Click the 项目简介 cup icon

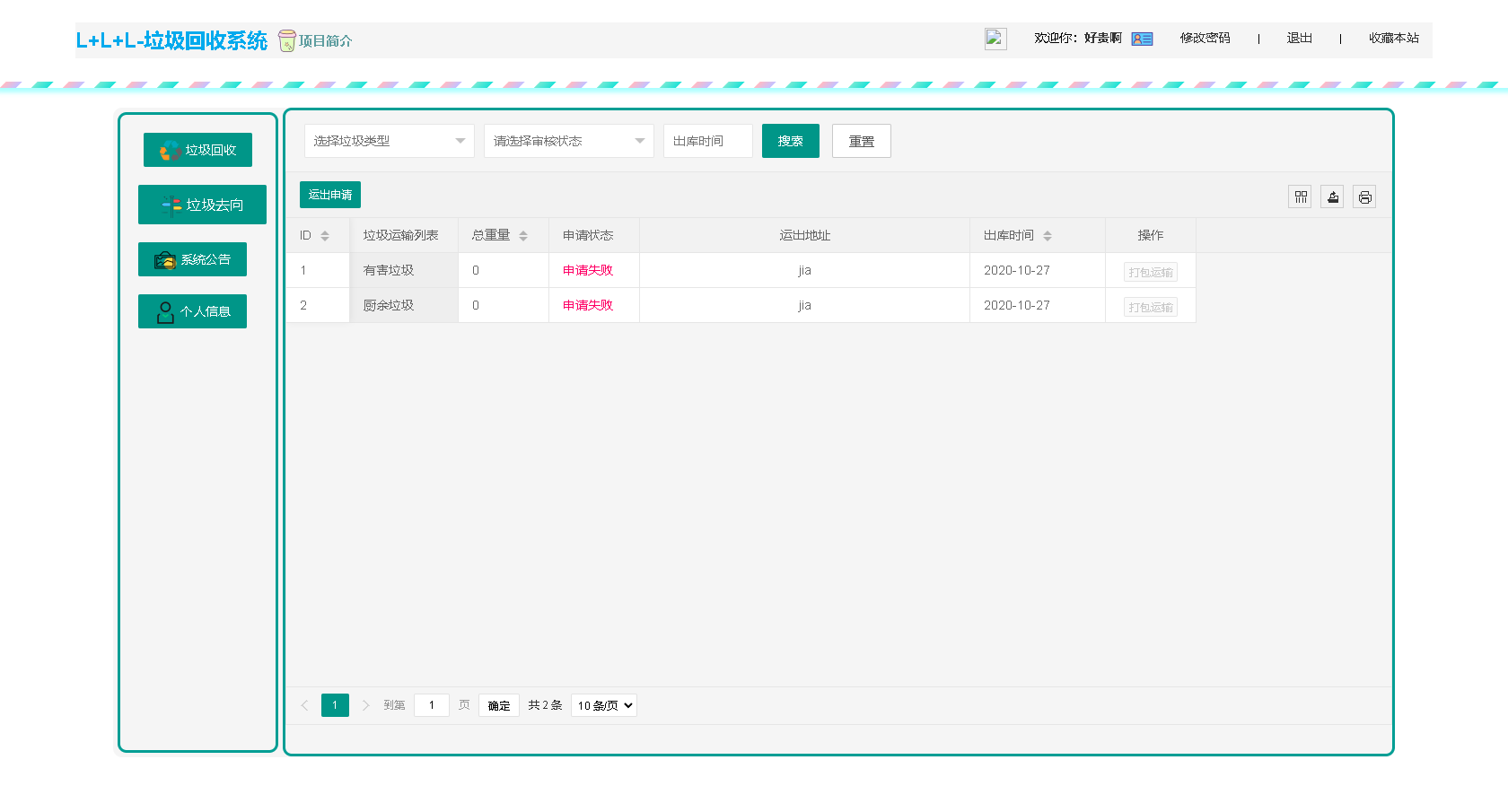(286, 40)
